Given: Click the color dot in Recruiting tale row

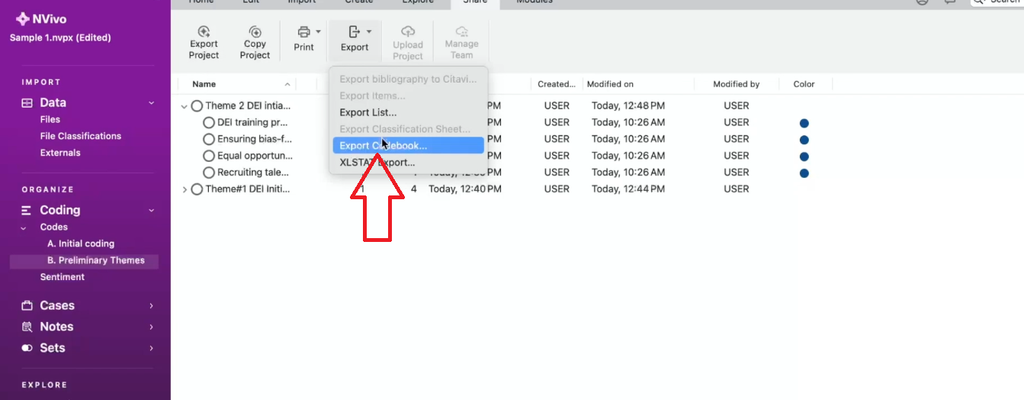Looking at the screenshot, I should pyautogui.click(x=804, y=173).
